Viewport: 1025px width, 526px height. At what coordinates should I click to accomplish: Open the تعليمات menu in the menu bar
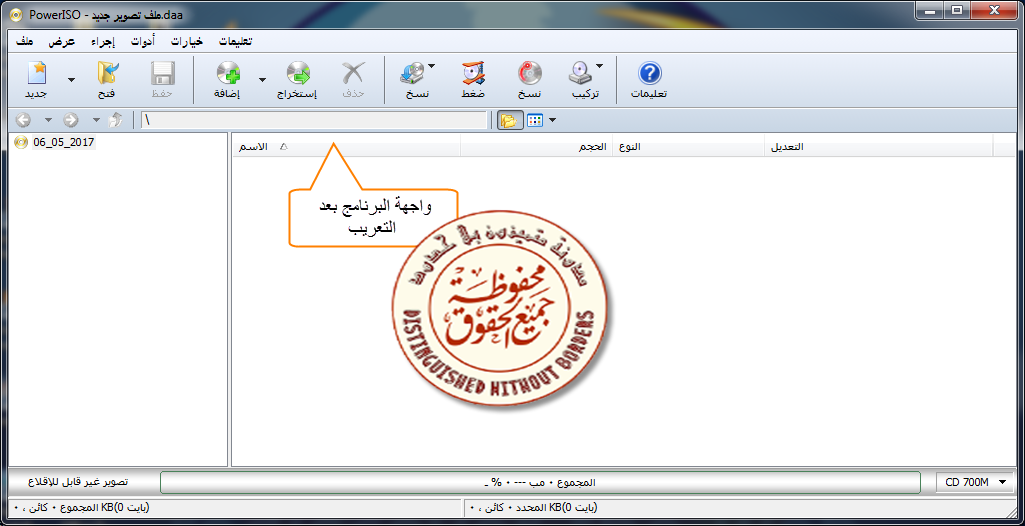point(235,42)
